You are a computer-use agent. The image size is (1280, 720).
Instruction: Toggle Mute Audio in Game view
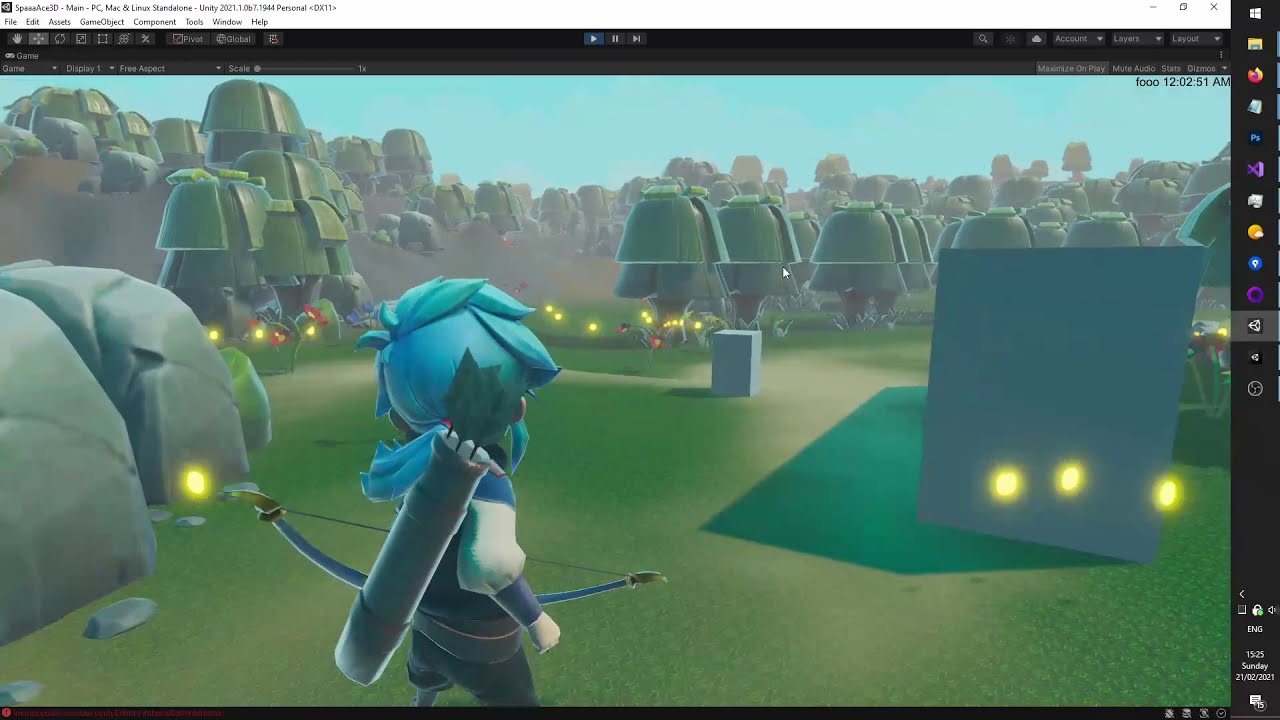click(x=1133, y=69)
